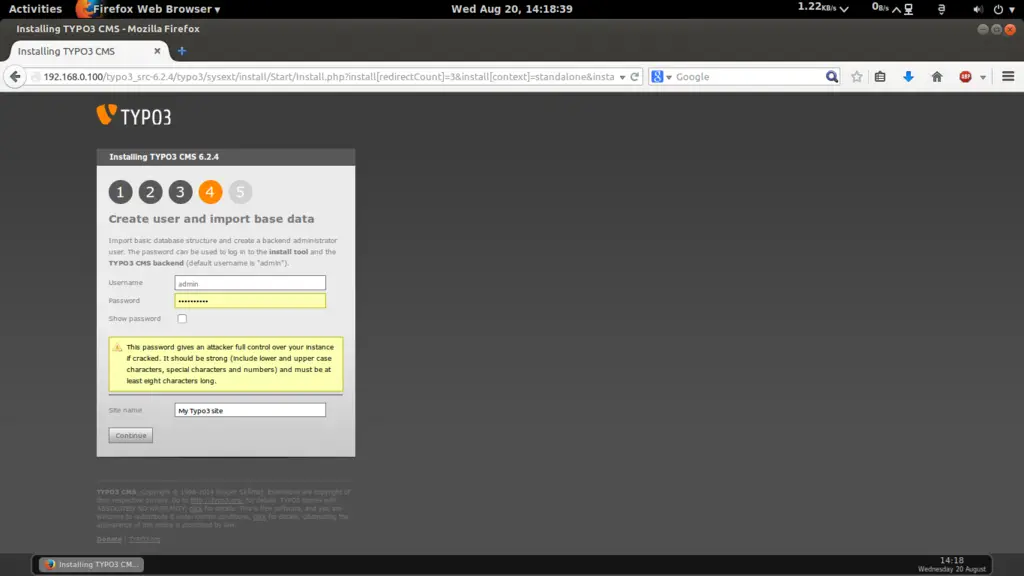The width and height of the screenshot is (1024, 576).
Task: Click the volume speaker icon in top bar
Action: click(978, 9)
